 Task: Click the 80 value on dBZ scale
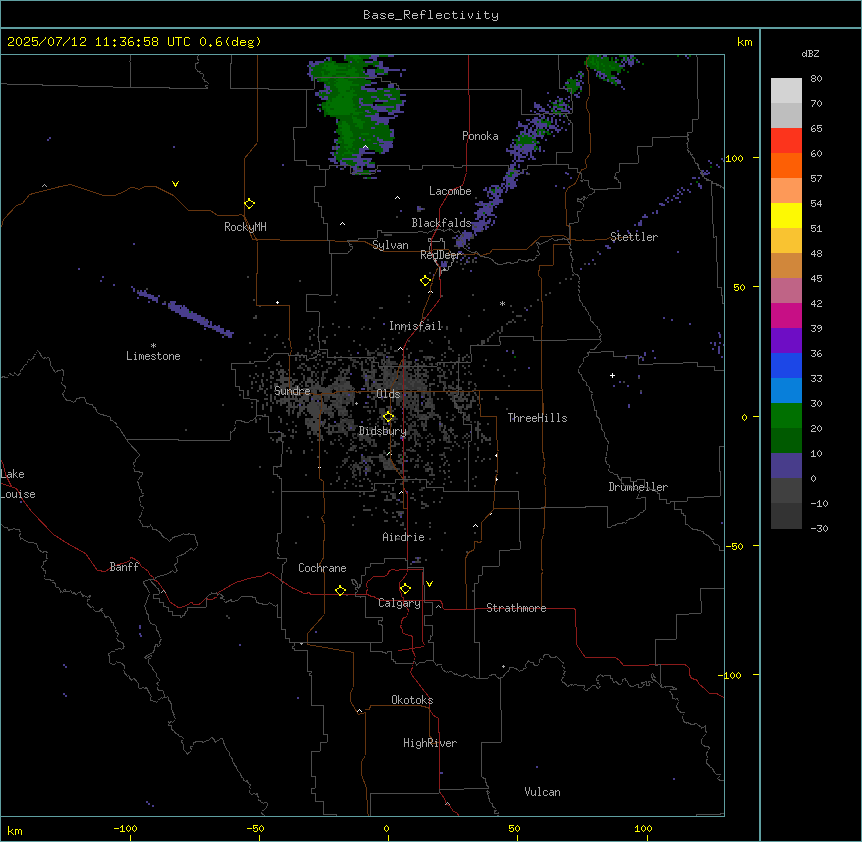click(x=816, y=79)
